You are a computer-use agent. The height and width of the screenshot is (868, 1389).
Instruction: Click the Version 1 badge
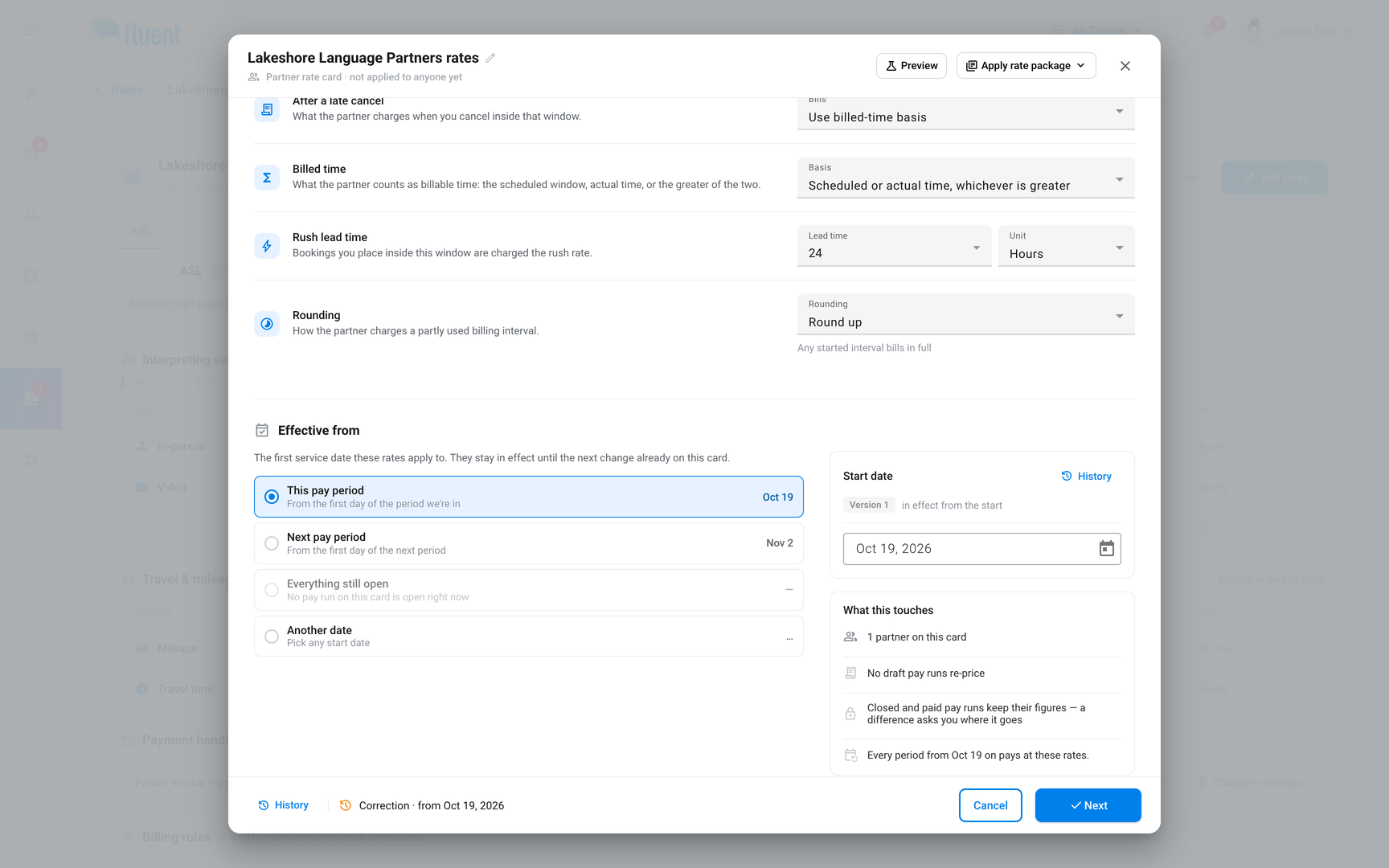pyautogui.click(x=869, y=505)
